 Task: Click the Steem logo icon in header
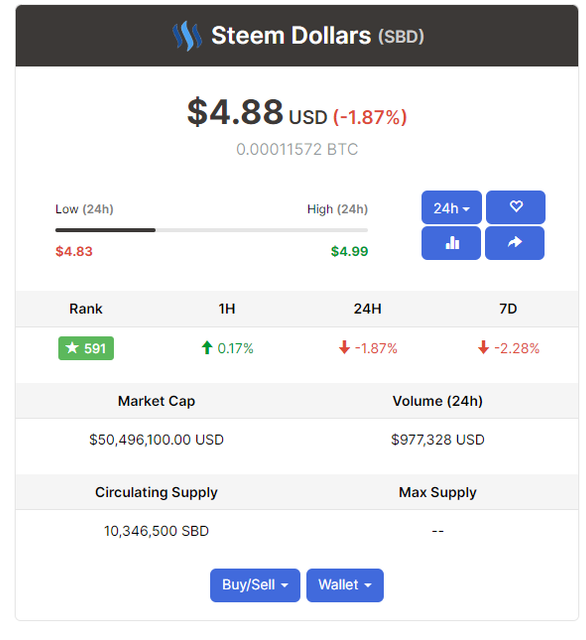[187, 36]
